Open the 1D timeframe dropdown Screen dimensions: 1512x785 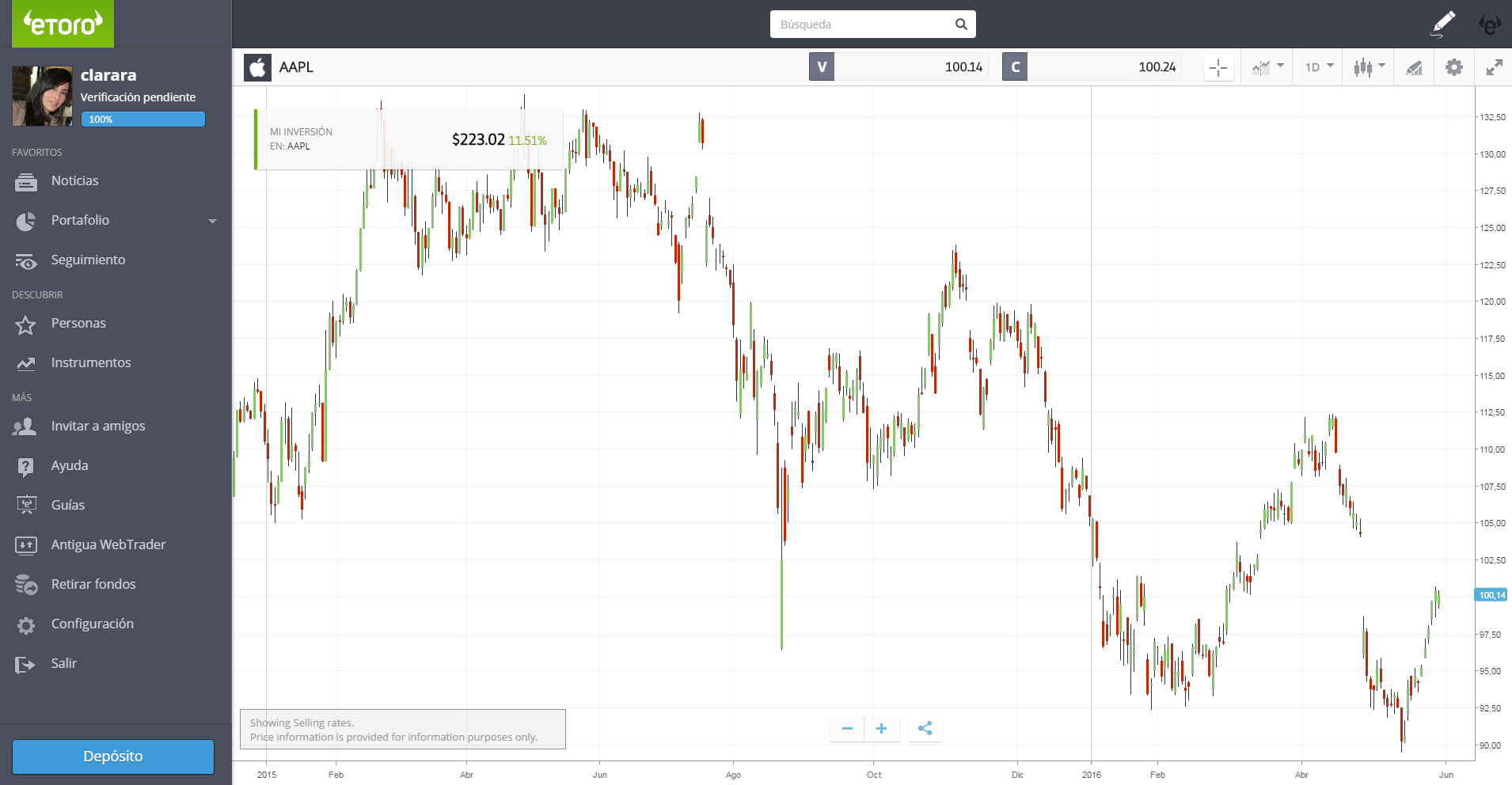[1320, 67]
